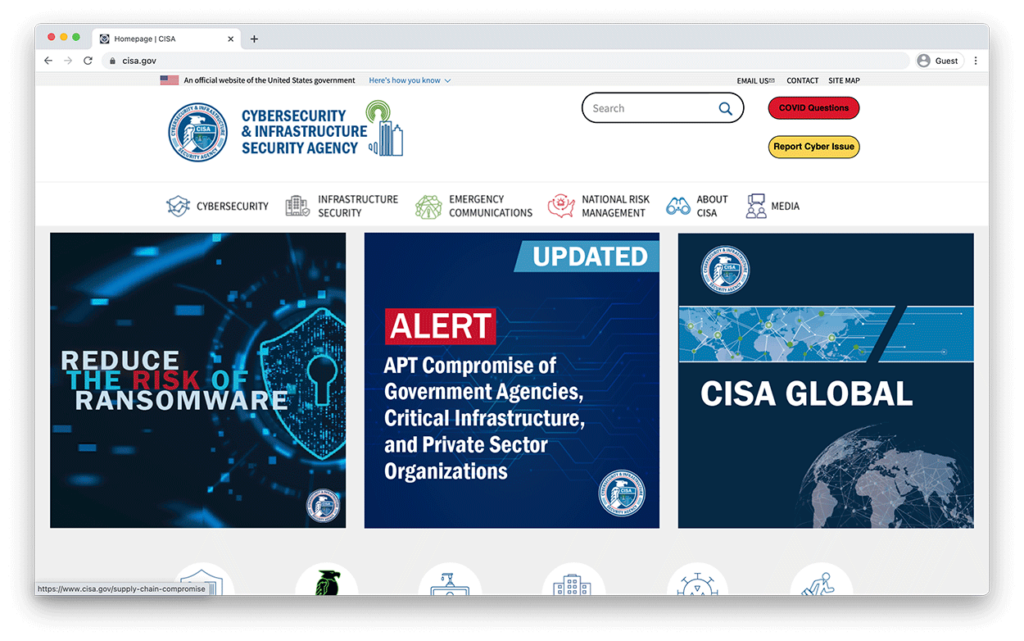Click the Media people icon
The image size is (1024, 641).
756,206
